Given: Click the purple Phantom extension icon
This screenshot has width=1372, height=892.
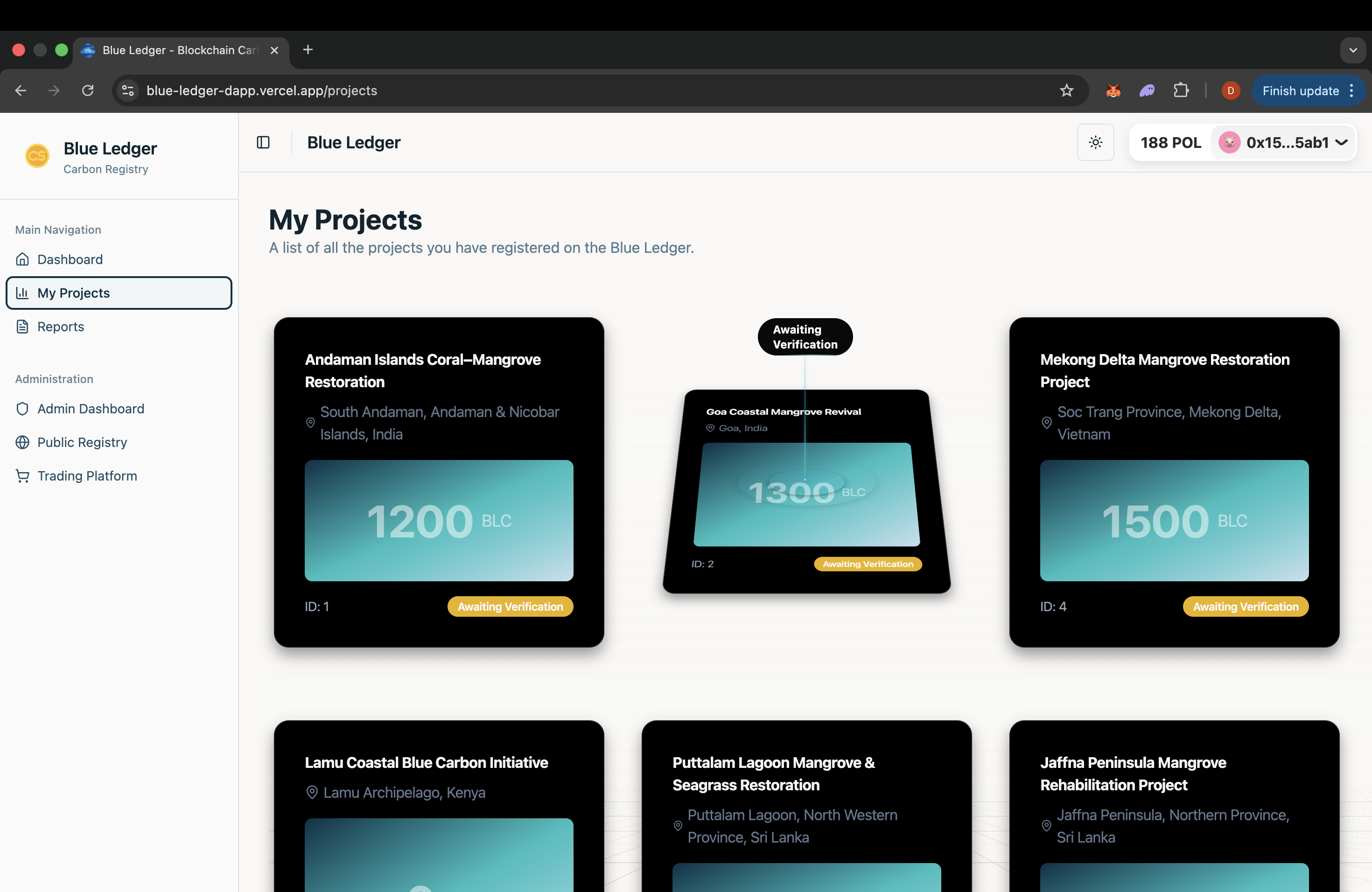Looking at the screenshot, I should point(1147,91).
